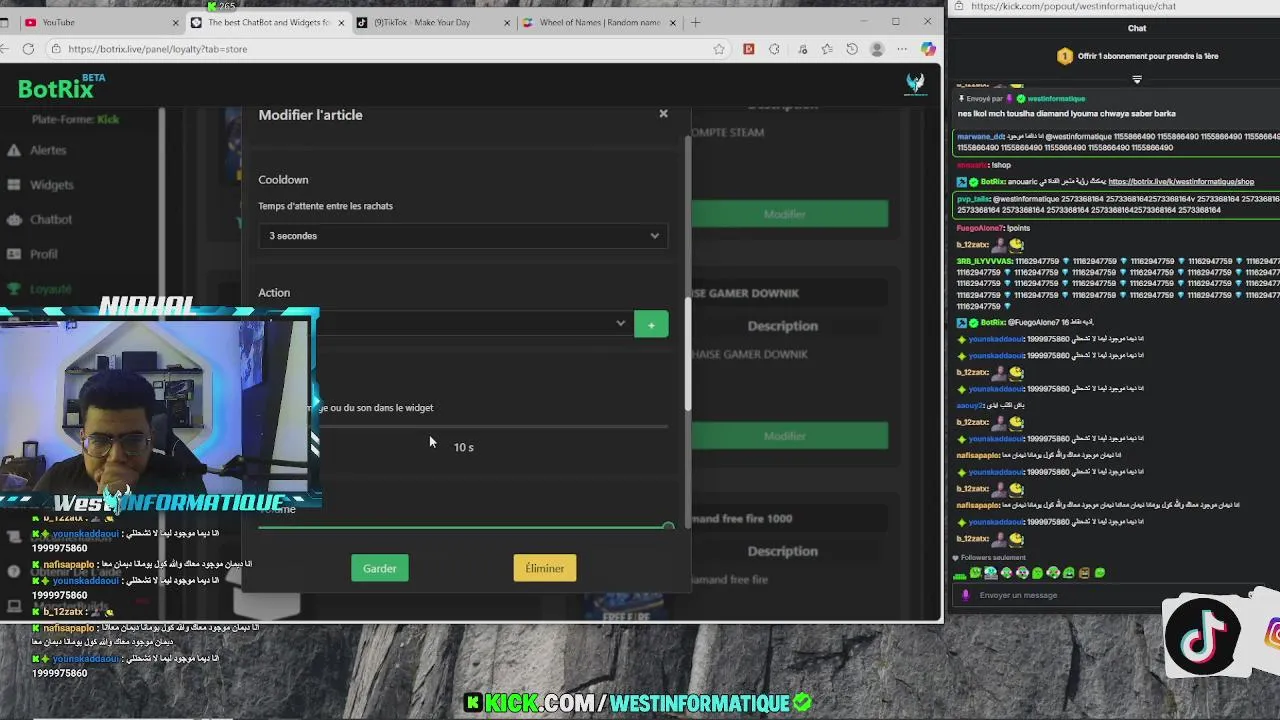The width and height of the screenshot is (1280, 720).
Task: Open Profil in the BotRix sidebar
Action: pyautogui.click(x=44, y=254)
